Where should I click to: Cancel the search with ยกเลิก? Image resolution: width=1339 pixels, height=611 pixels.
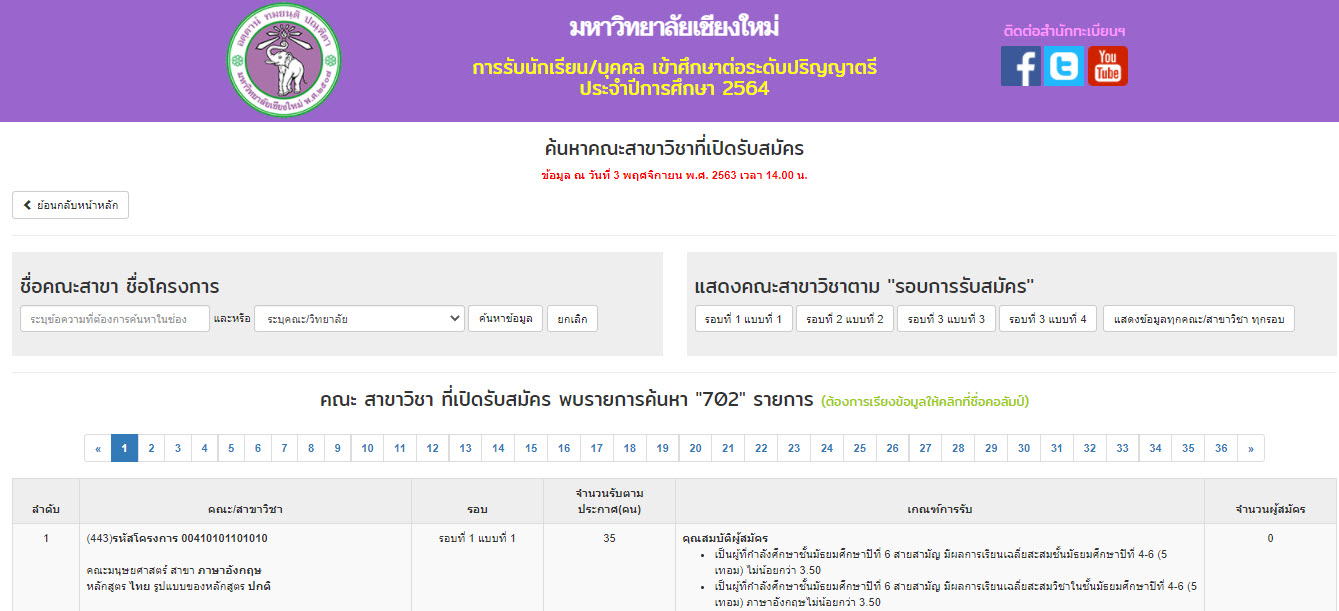click(x=572, y=318)
